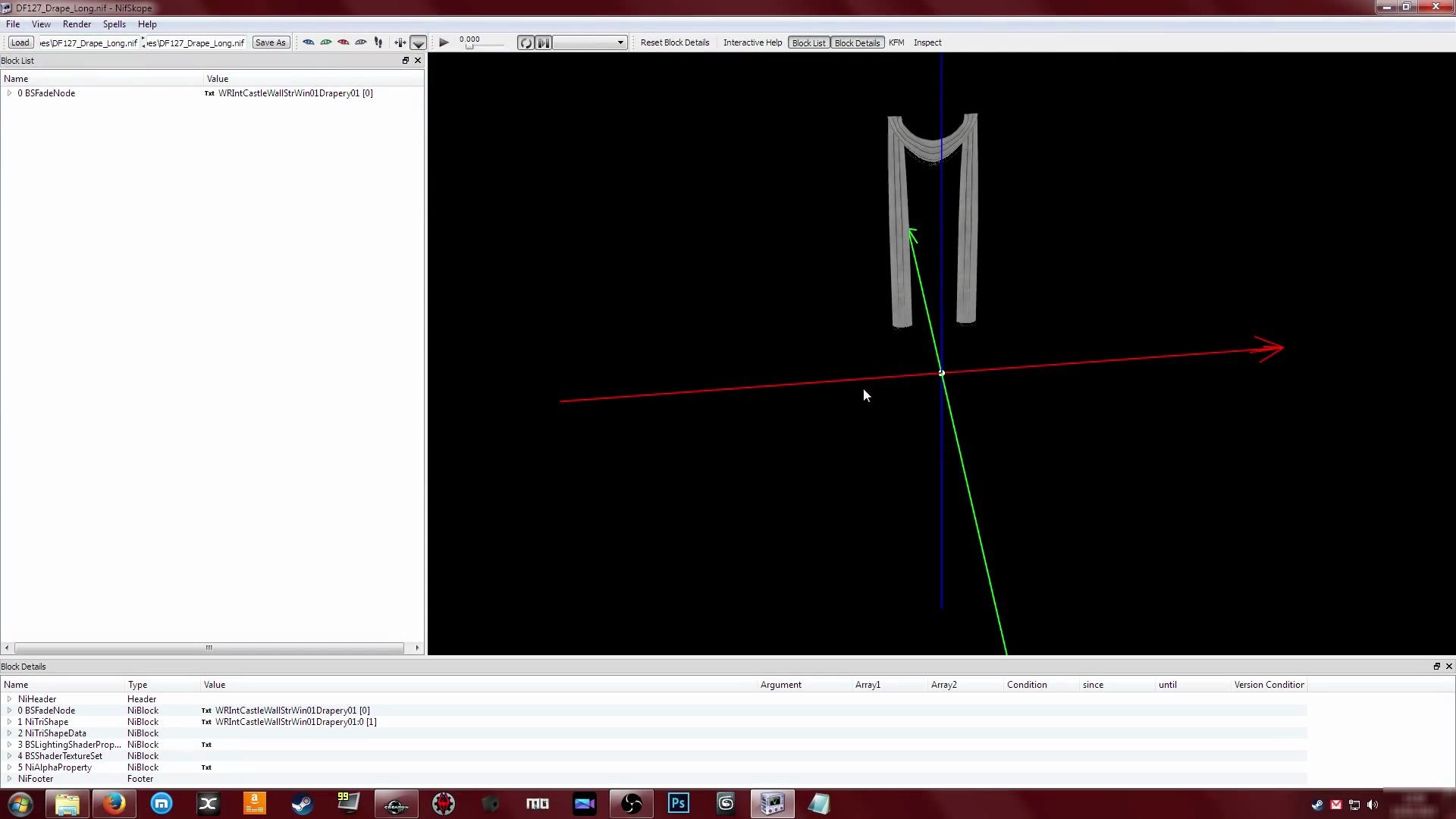Click the flip view arrows icon
Image resolution: width=1456 pixels, height=819 pixels.
400,42
